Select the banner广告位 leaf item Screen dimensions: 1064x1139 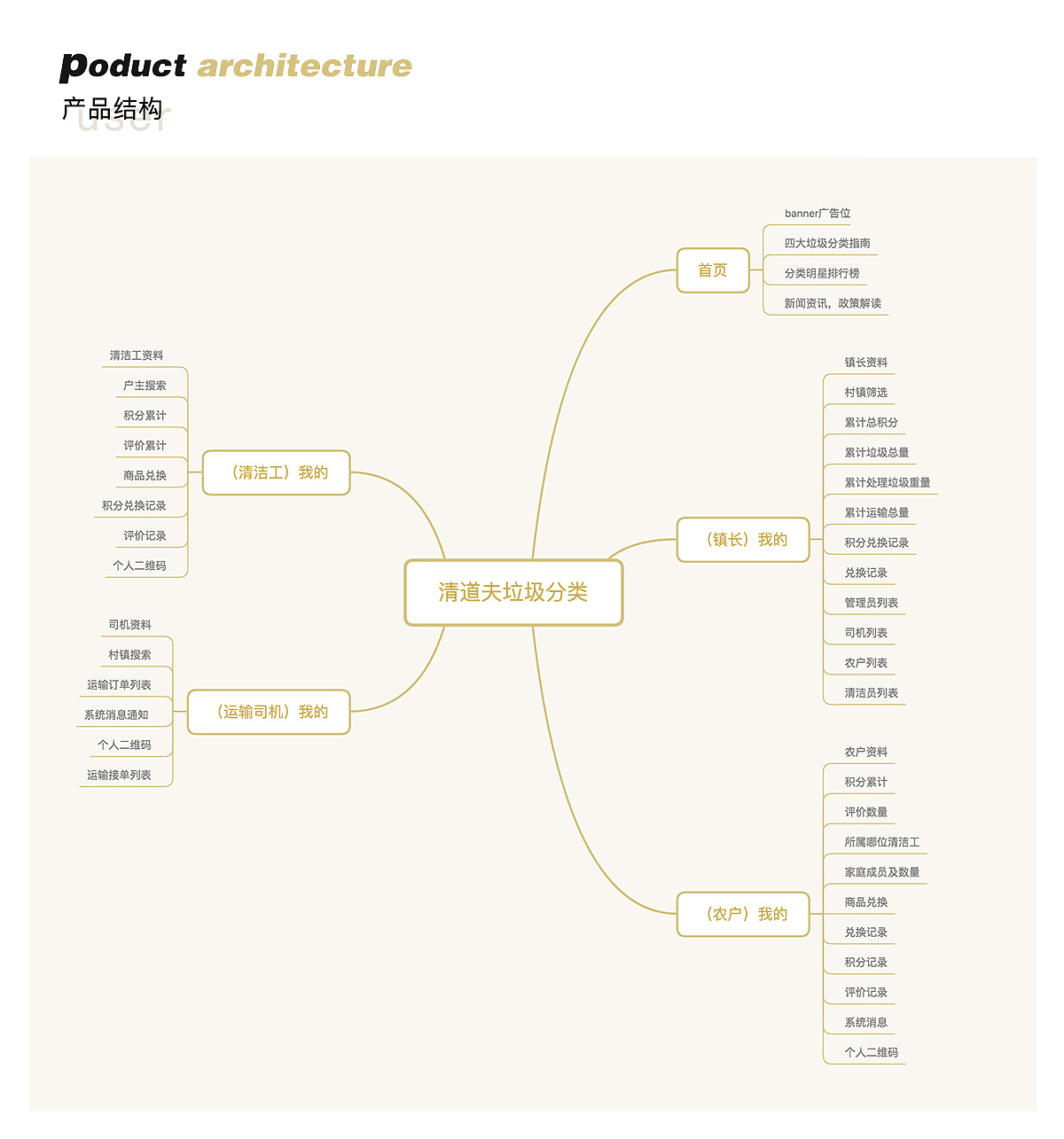(x=818, y=214)
